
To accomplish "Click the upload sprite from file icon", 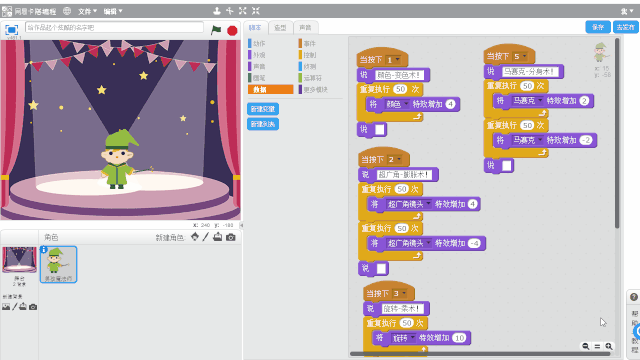I will 218,237.
